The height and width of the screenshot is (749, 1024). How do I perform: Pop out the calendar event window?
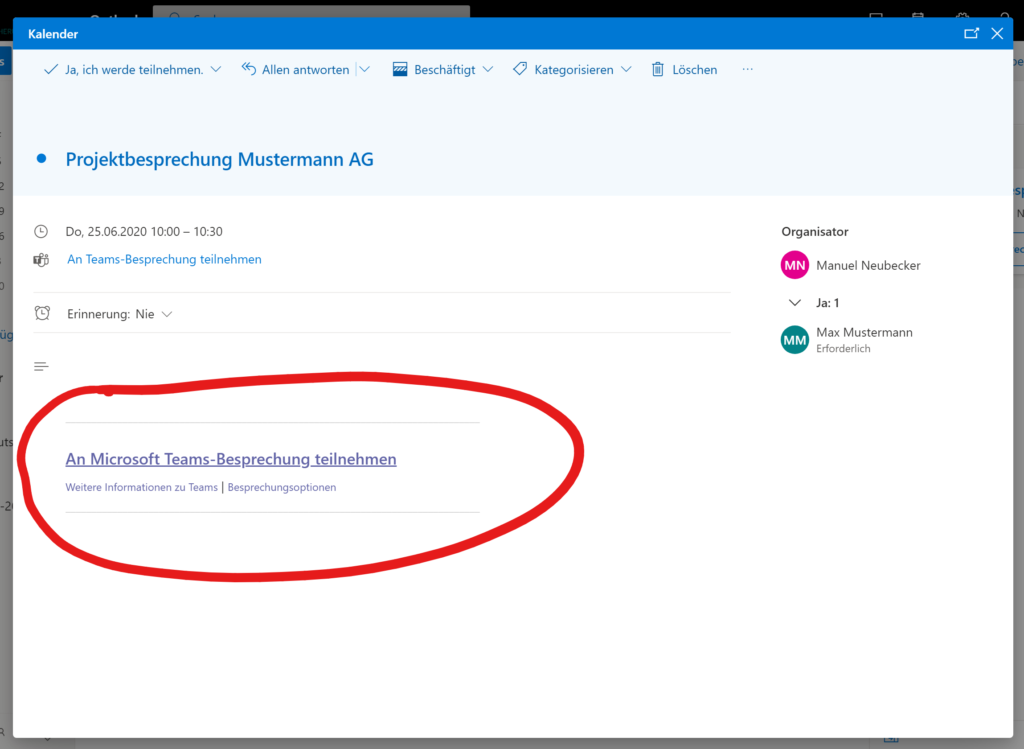[x=972, y=33]
